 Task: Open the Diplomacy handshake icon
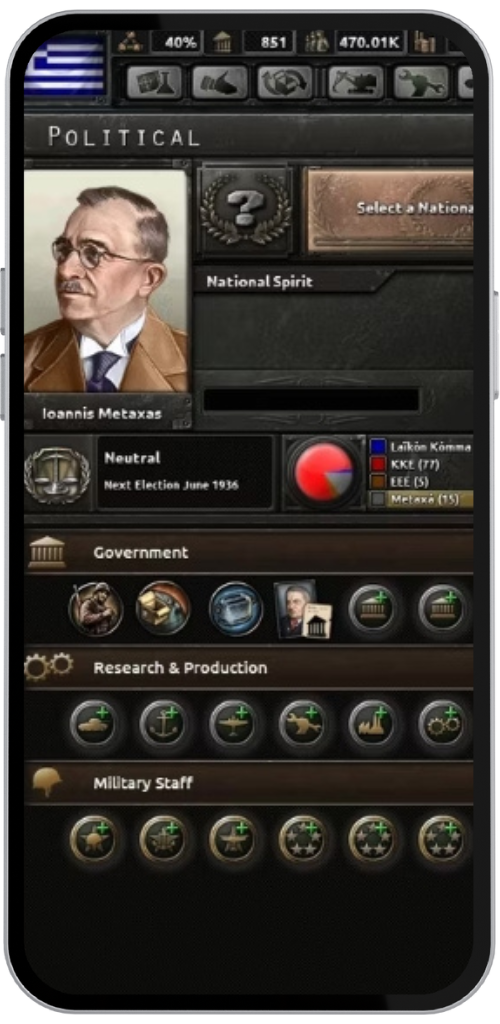[220, 83]
